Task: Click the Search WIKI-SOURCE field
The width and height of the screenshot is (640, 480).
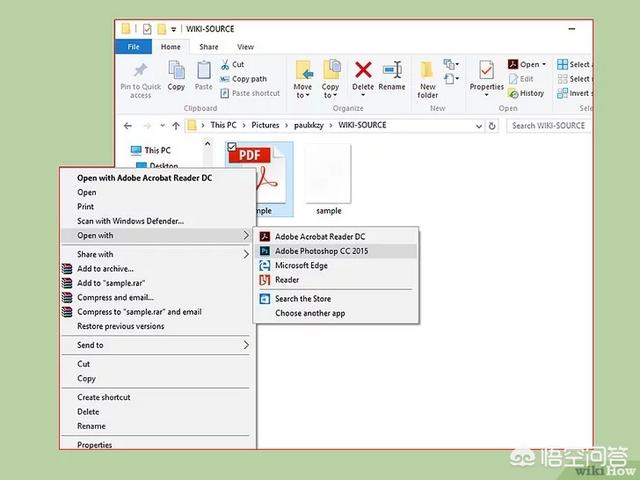Action: tap(548, 126)
